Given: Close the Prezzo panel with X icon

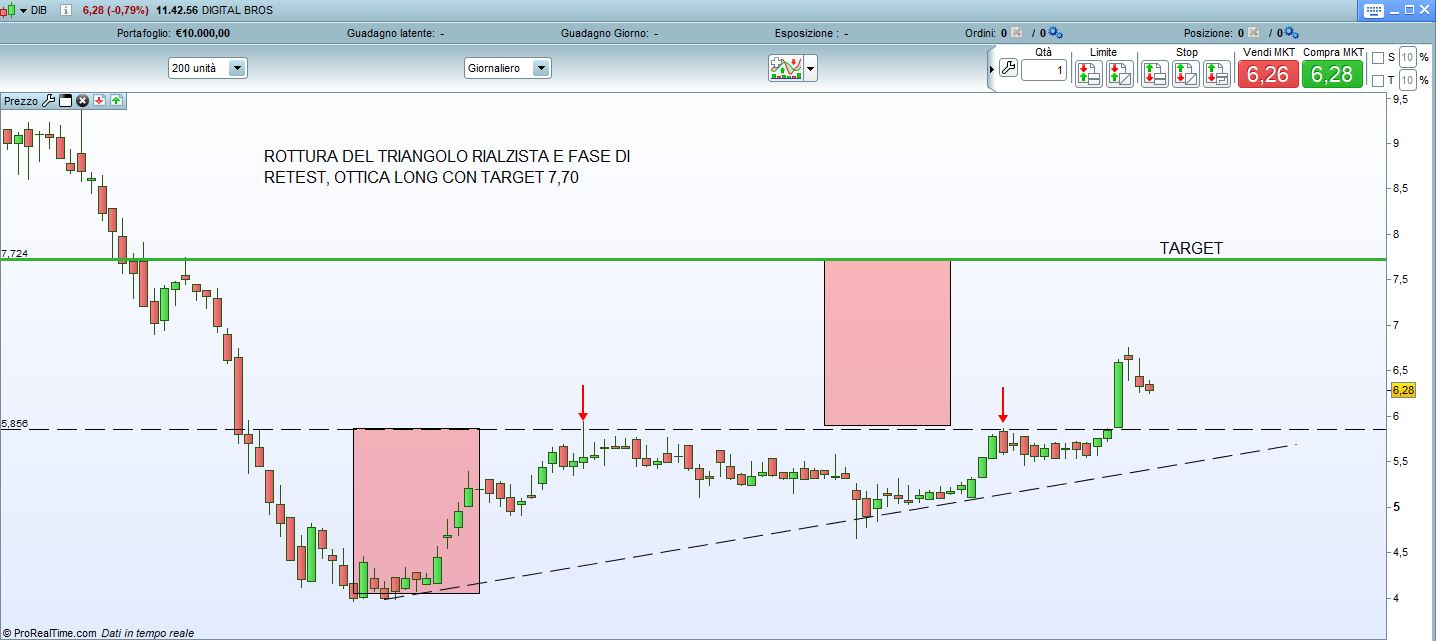Looking at the screenshot, I should coord(83,101).
